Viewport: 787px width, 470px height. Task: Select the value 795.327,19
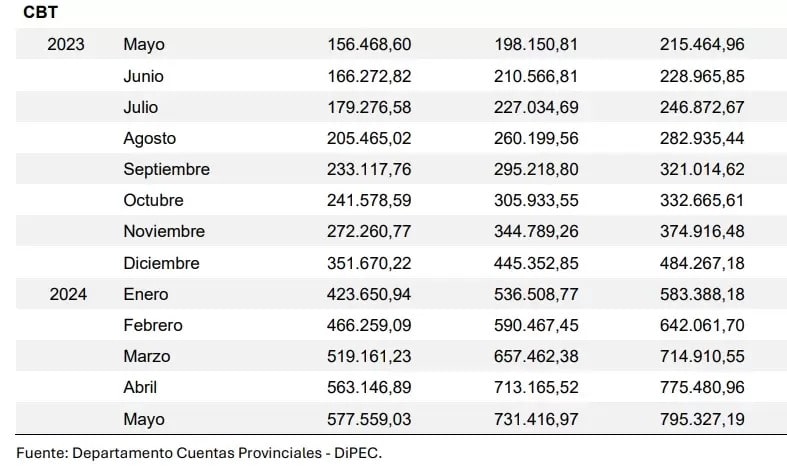coord(702,419)
